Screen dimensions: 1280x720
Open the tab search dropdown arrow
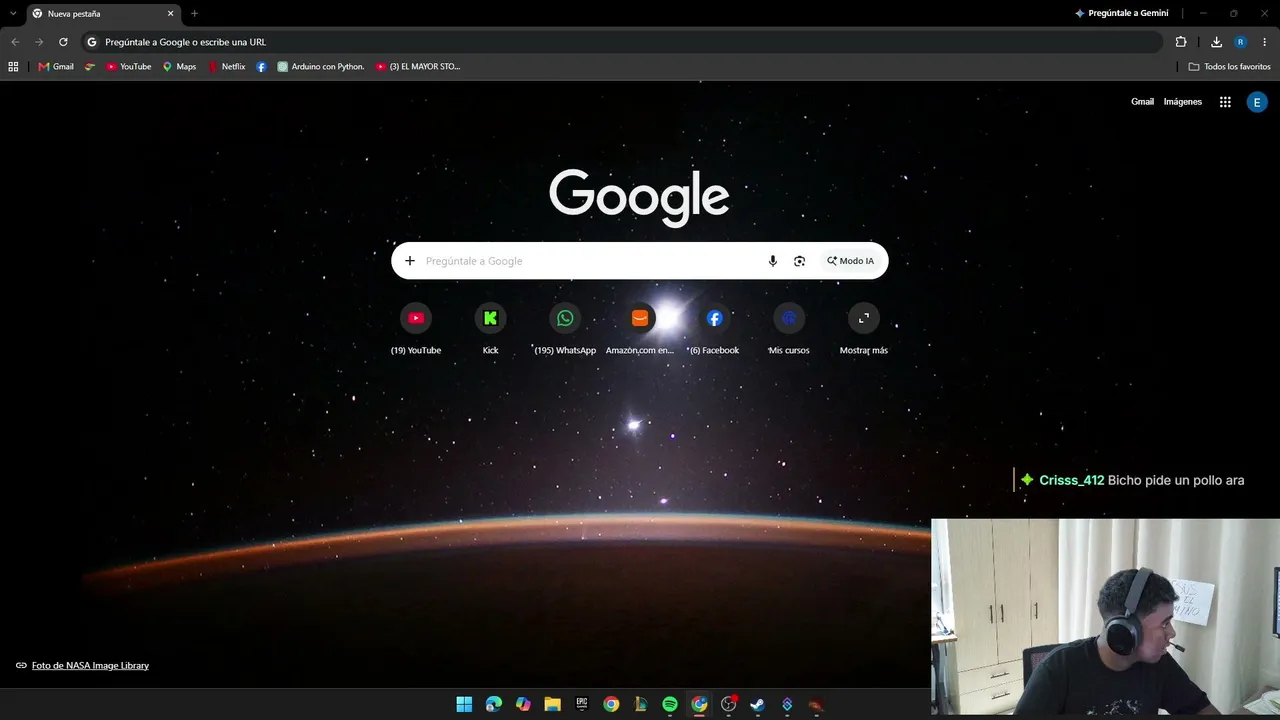tap(12, 13)
